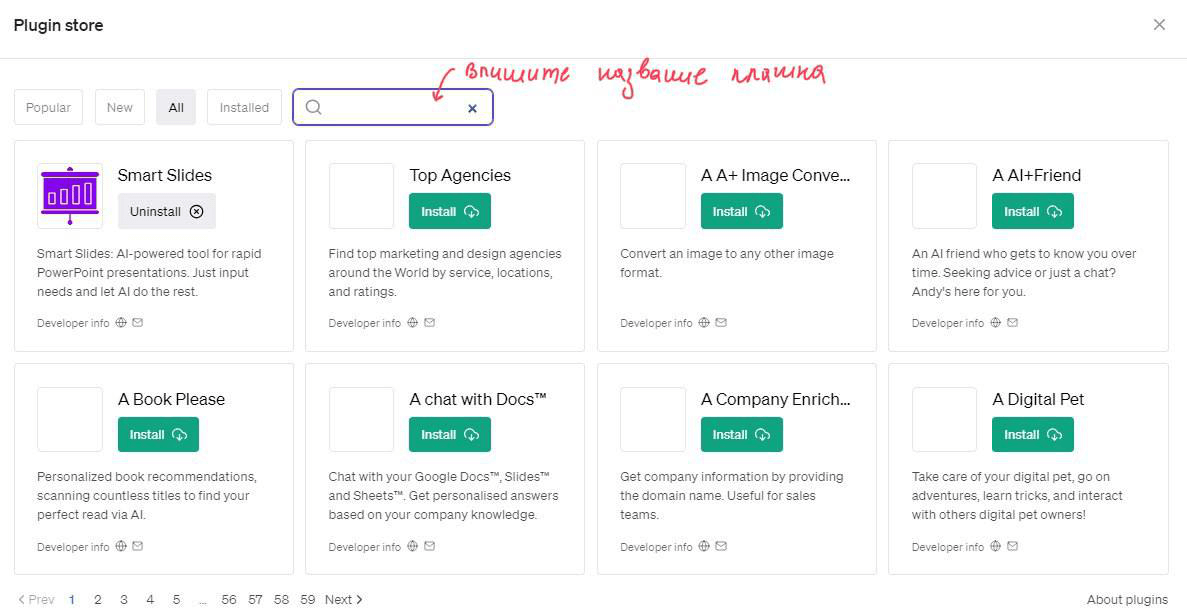
Task: Jump to page 59 of results
Action: point(307,600)
